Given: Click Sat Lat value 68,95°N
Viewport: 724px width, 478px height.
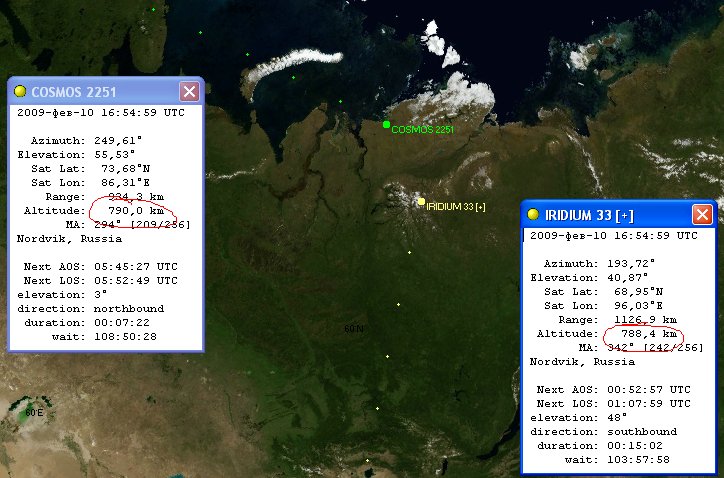Looking at the screenshot, I should [639, 291].
